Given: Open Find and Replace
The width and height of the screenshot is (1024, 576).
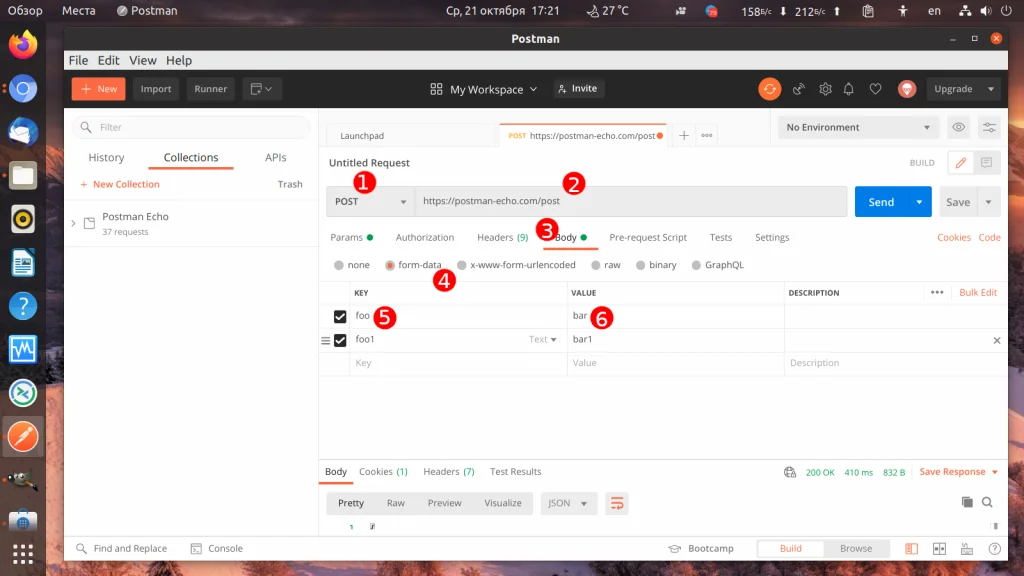Looking at the screenshot, I should click(x=121, y=549).
